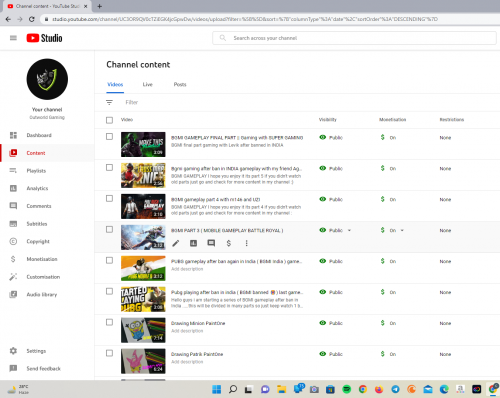Open PUBG gameplay after ban again title
This screenshot has width=500, height=398.
[x=237, y=262]
